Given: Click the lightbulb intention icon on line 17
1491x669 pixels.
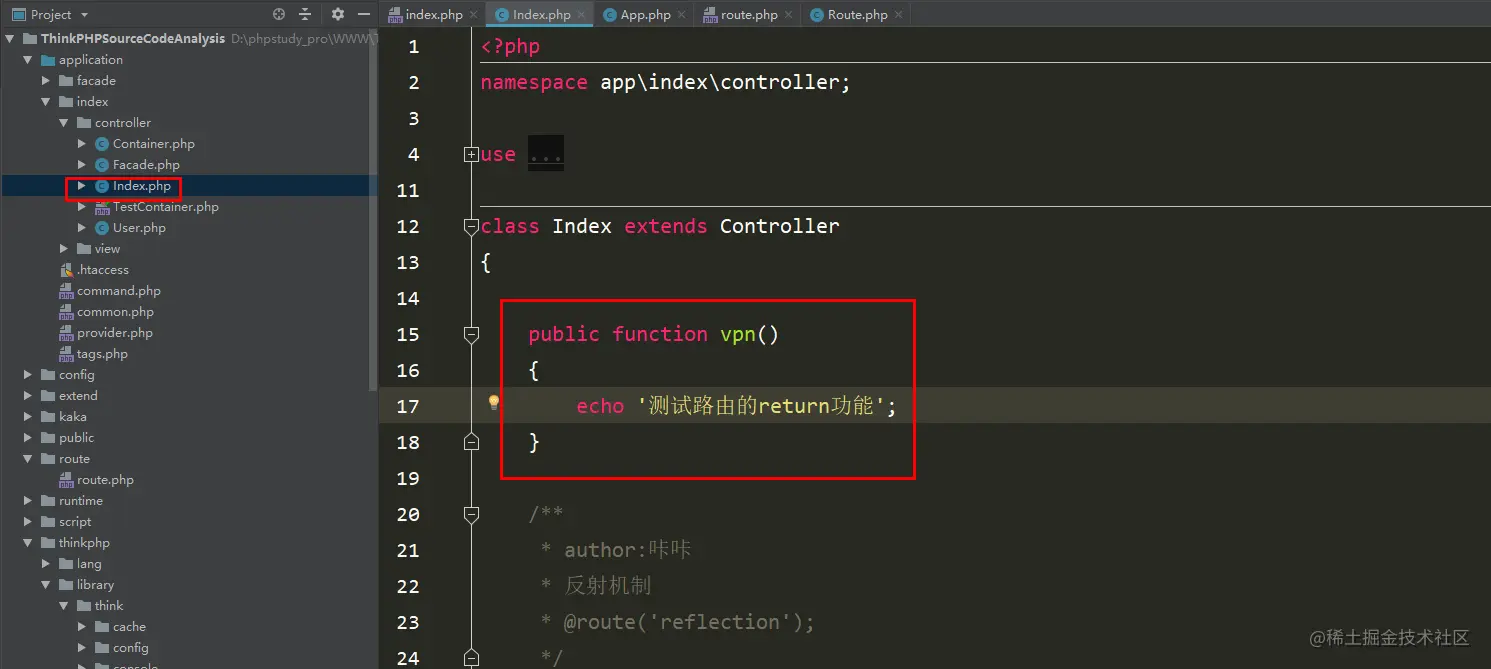Looking at the screenshot, I should (493, 403).
